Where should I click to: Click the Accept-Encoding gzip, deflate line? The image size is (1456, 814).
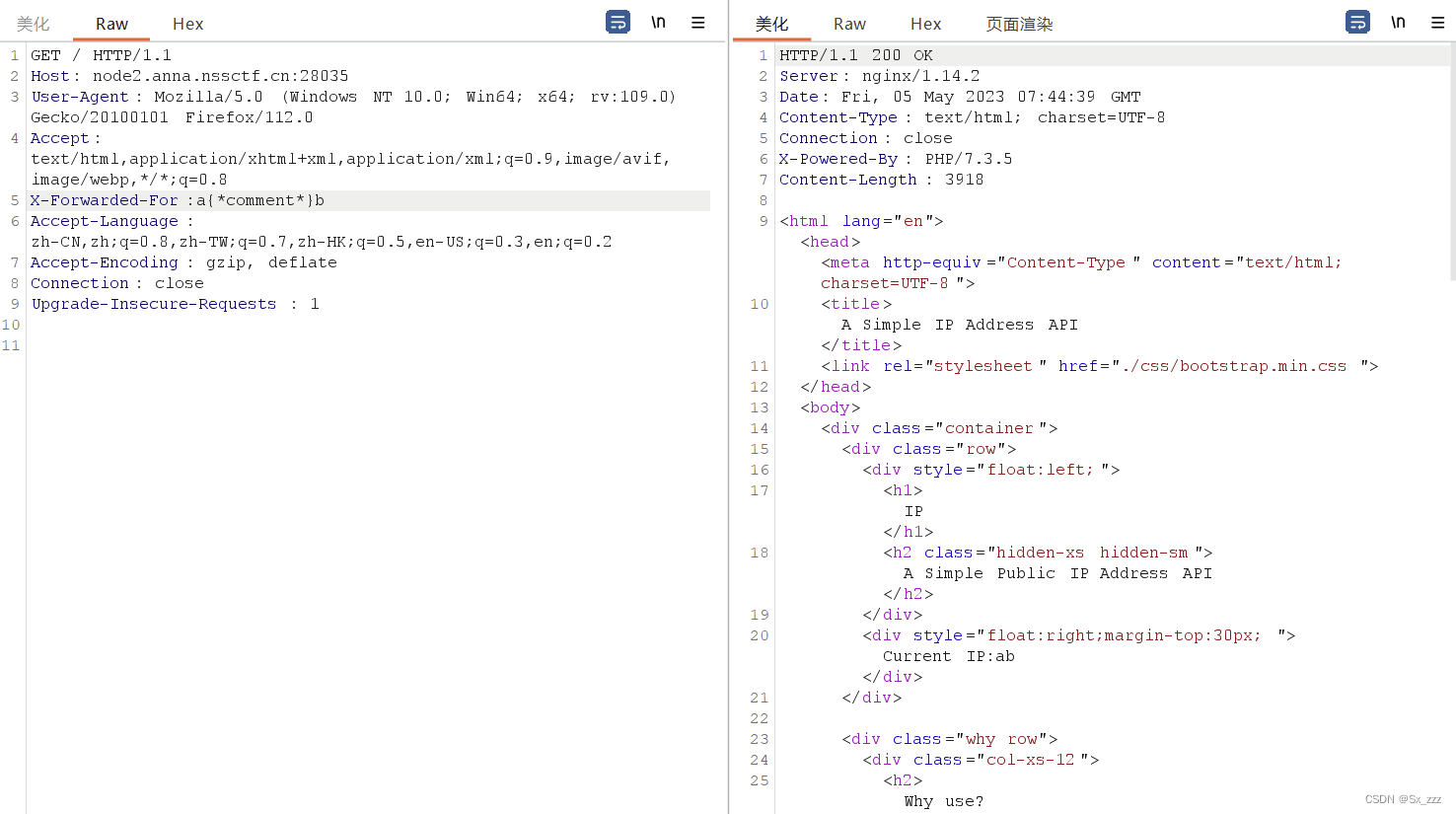[x=183, y=262]
